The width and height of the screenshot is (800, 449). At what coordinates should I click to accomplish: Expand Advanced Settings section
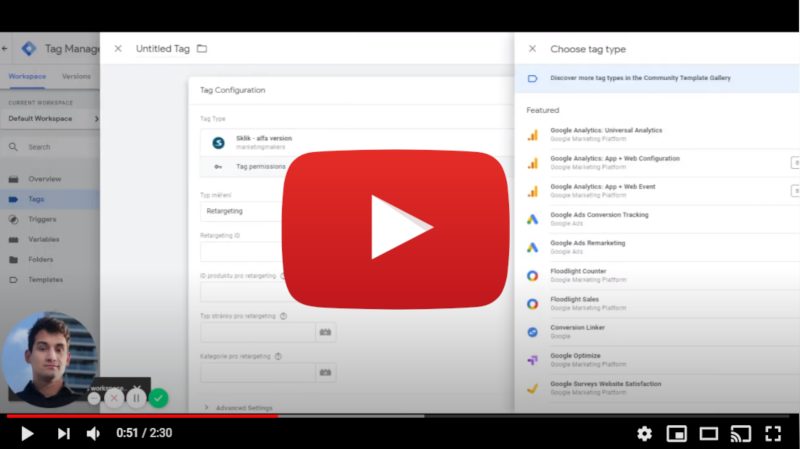point(238,408)
